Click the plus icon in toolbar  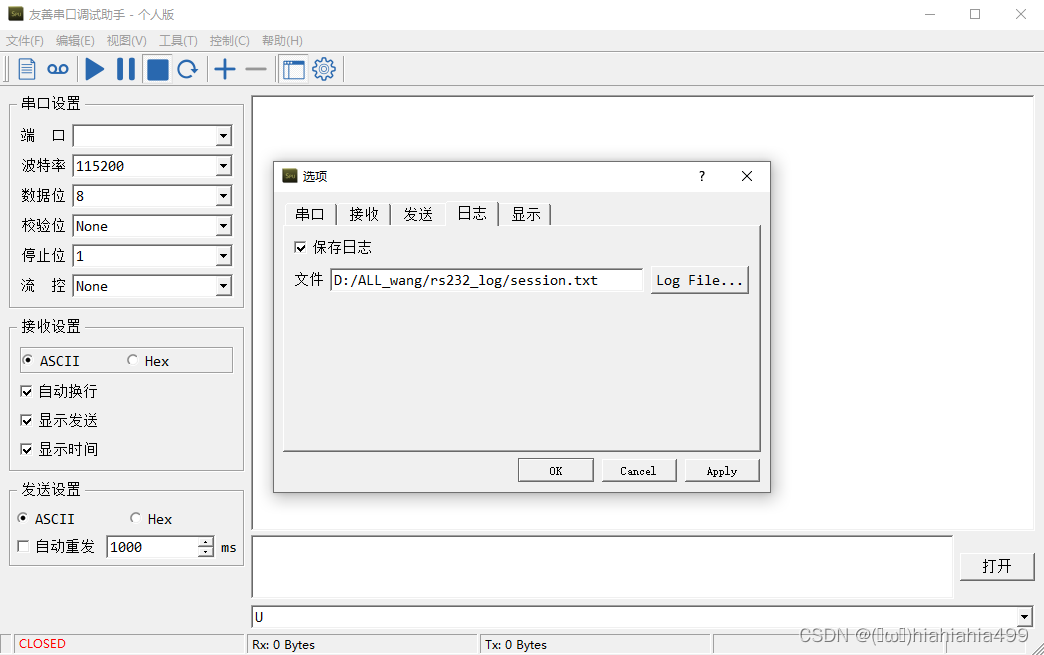tap(225, 69)
